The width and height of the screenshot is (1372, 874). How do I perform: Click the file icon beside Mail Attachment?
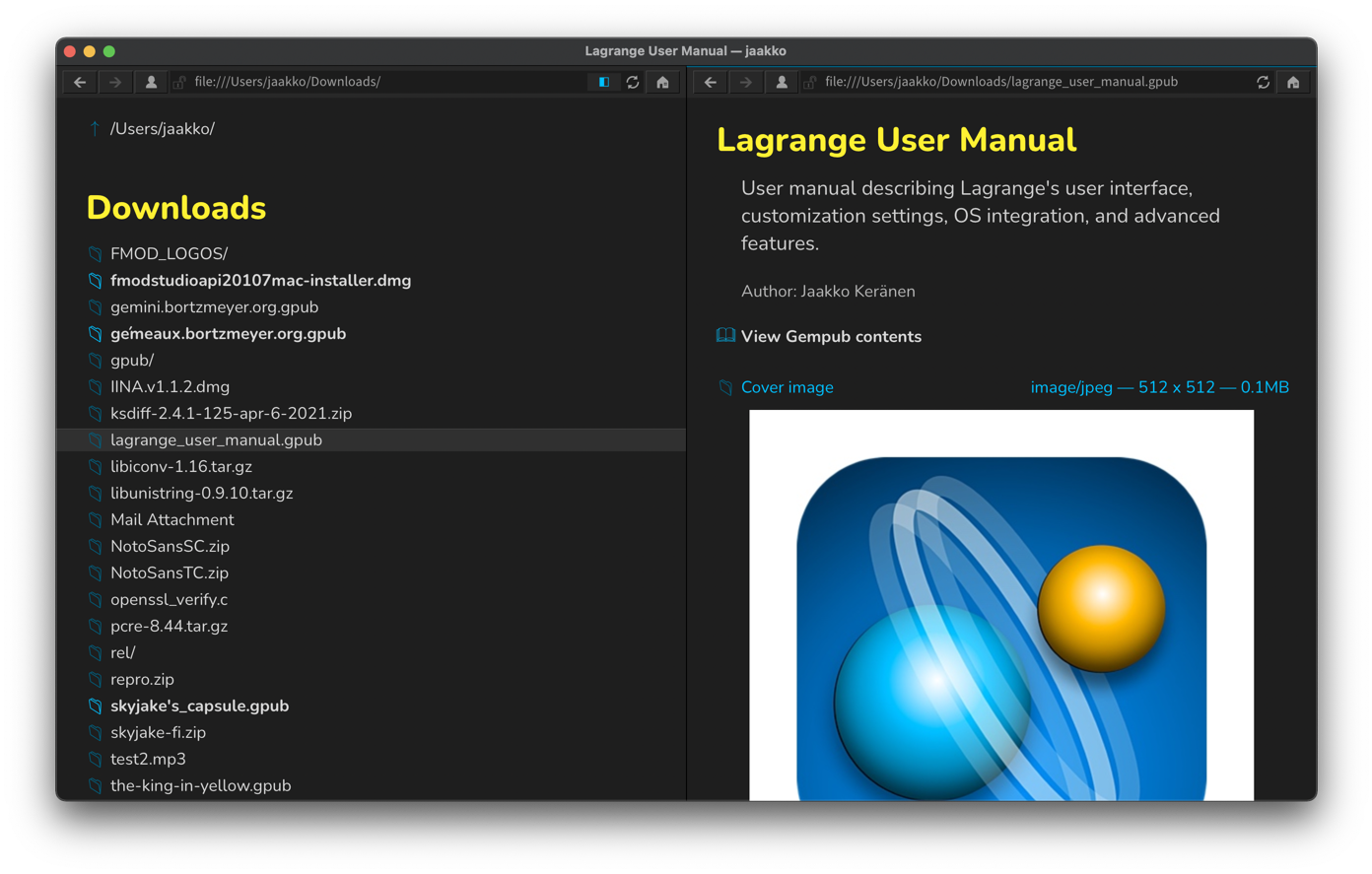95,520
